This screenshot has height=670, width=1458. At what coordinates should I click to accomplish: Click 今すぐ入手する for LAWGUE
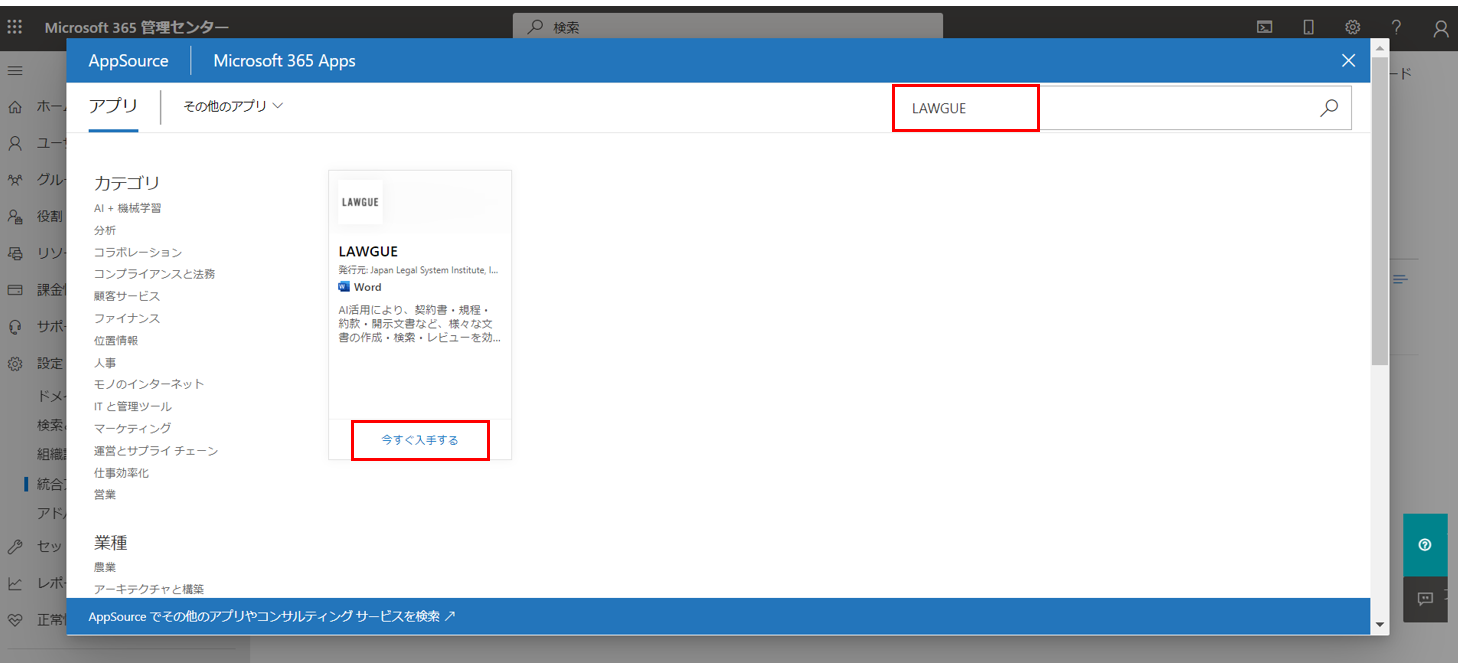pos(420,440)
